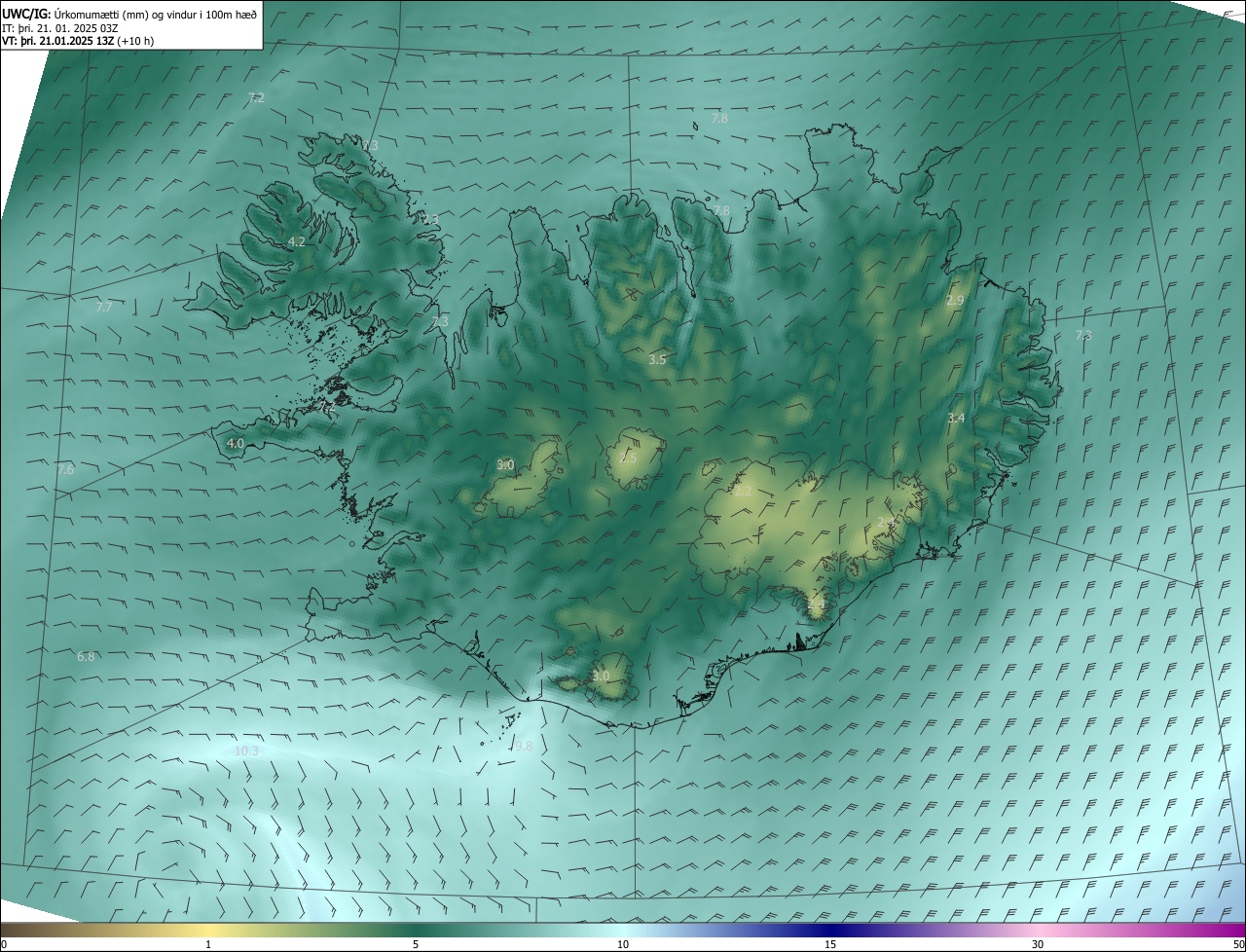Click the title "Úrkomumætti (mm) og vindur í 100m hæð"
Screen dimensions: 1246x952
pos(156,14)
